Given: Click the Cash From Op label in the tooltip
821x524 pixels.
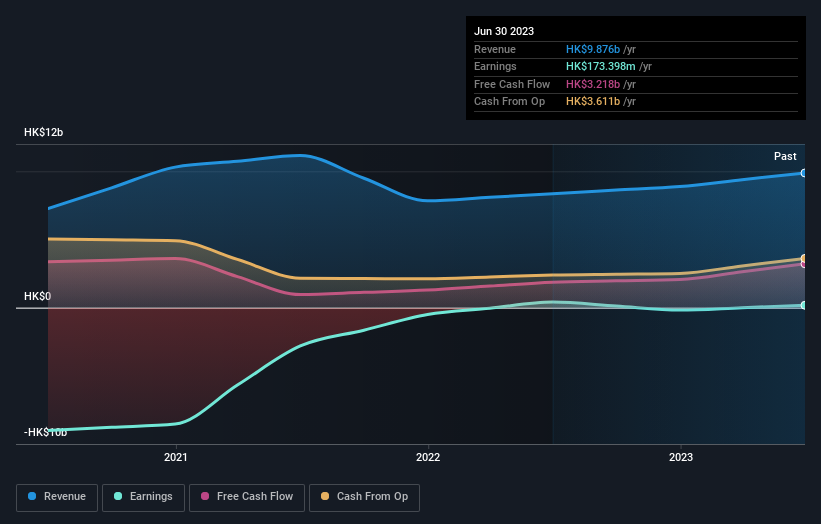Looking at the screenshot, I should pos(509,102).
